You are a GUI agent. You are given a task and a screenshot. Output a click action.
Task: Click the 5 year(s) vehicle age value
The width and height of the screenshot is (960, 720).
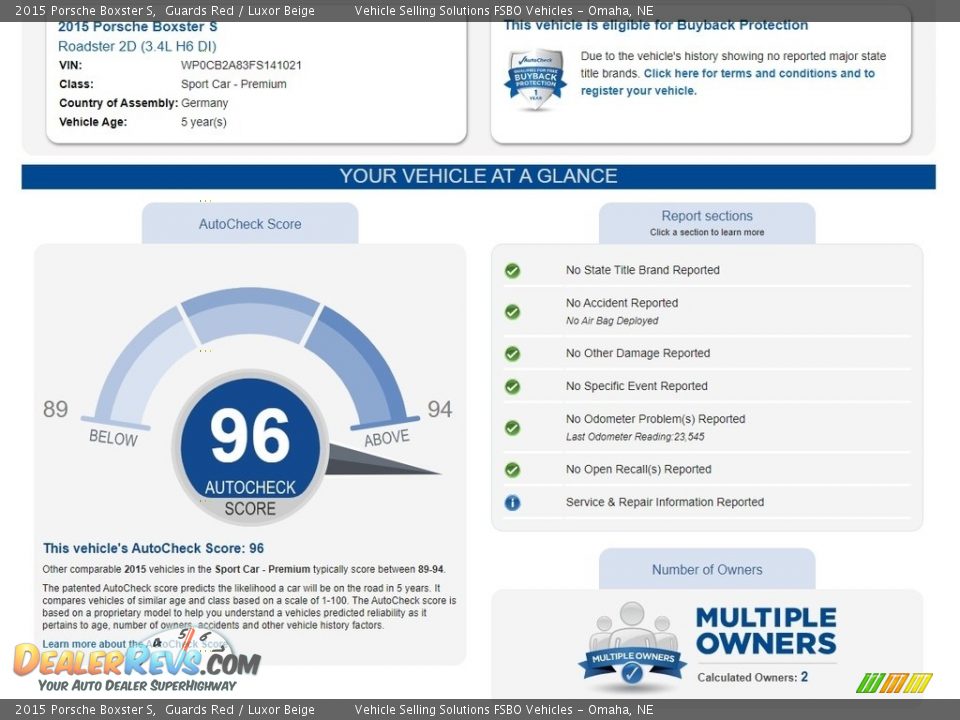click(x=203, y=122)
